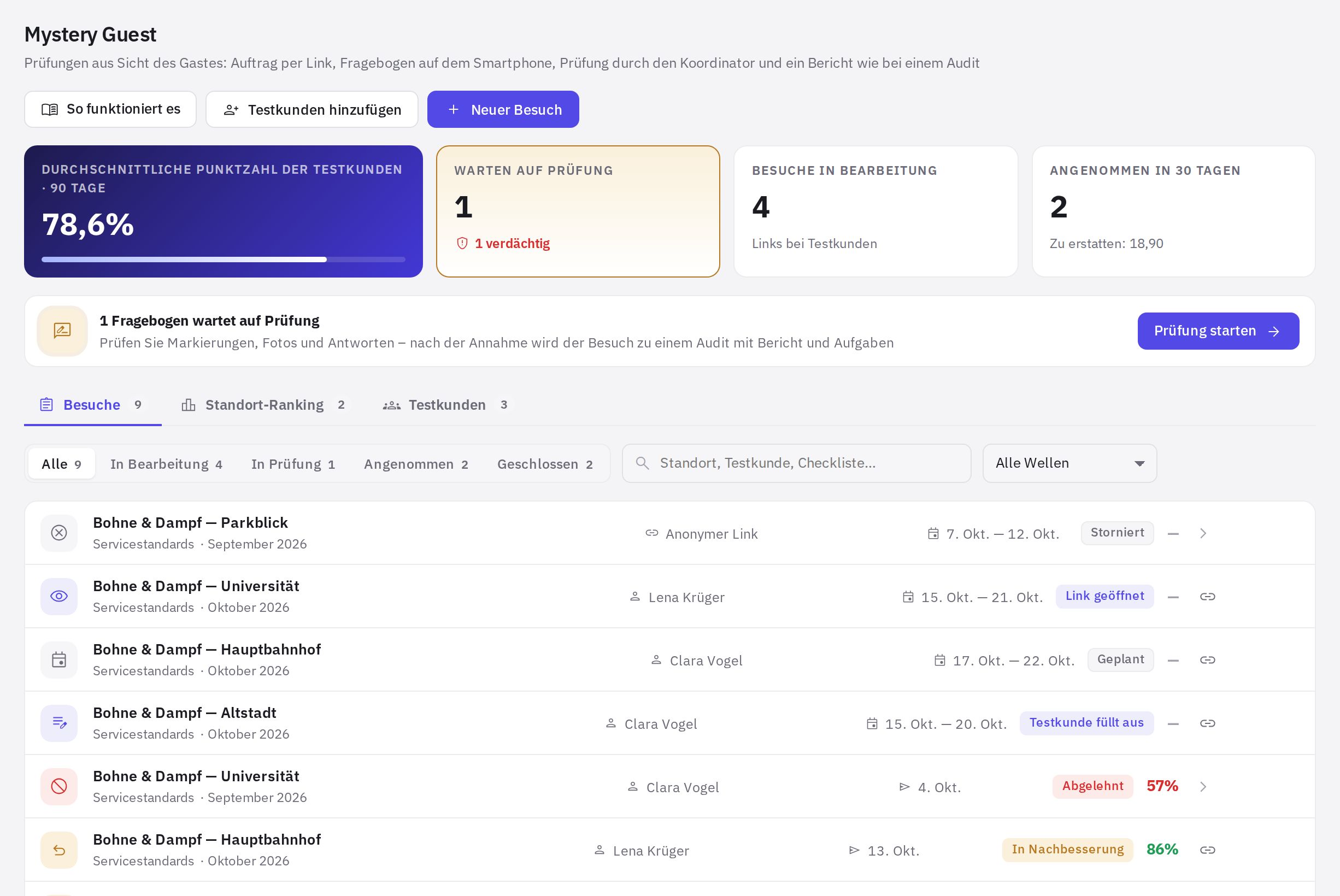The height and width of the screenshot is (896, 1340).
Task: Copy link for the Link geöffnet row
Action: click(1207, 597)
